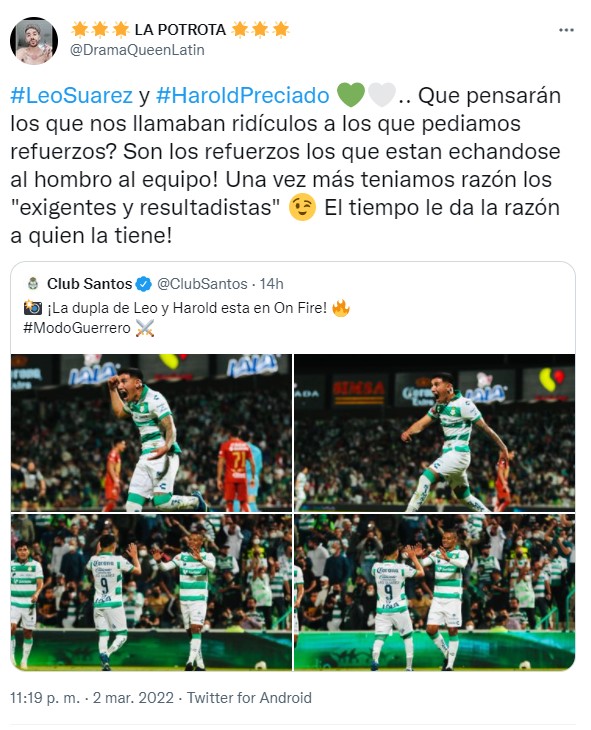This screenshot has height=730, width=591.
Task: Click the 14h timestamp of quoted tweet
Action: coord(272,284)
